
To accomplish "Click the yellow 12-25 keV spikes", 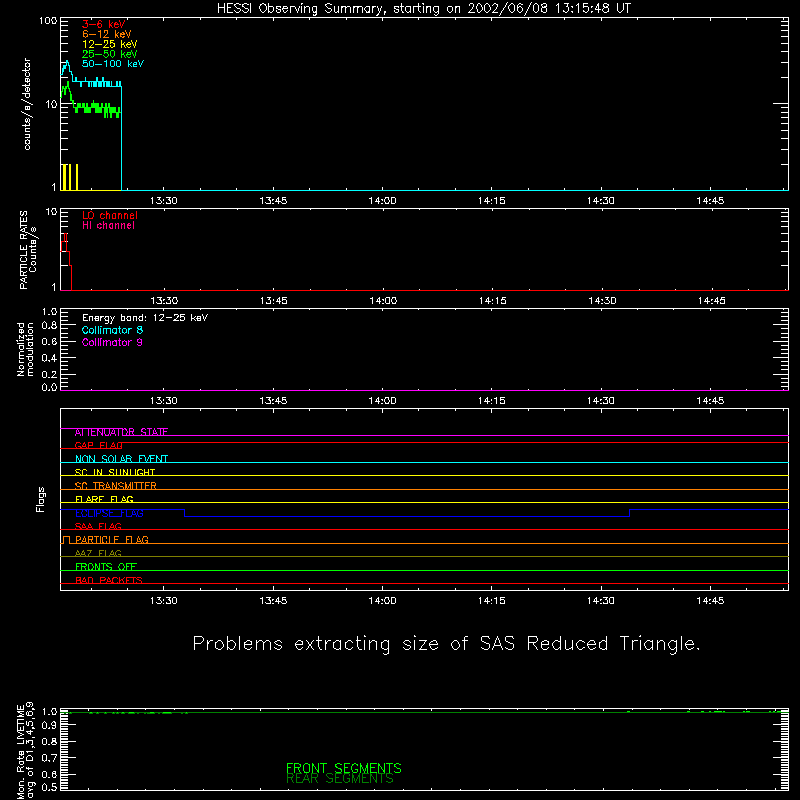I will 69,177.
